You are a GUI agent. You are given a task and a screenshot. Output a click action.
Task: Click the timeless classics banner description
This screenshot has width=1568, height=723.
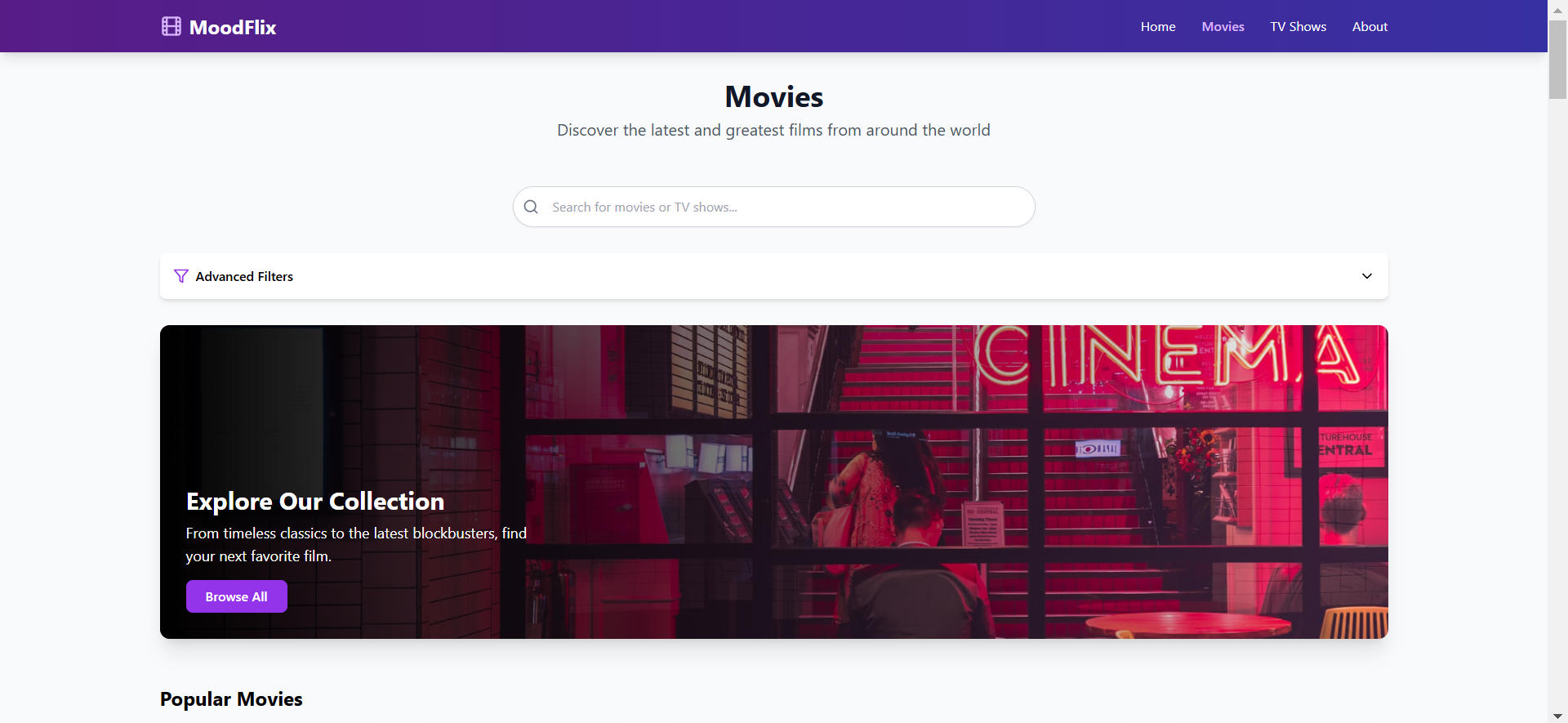[356, 545]
